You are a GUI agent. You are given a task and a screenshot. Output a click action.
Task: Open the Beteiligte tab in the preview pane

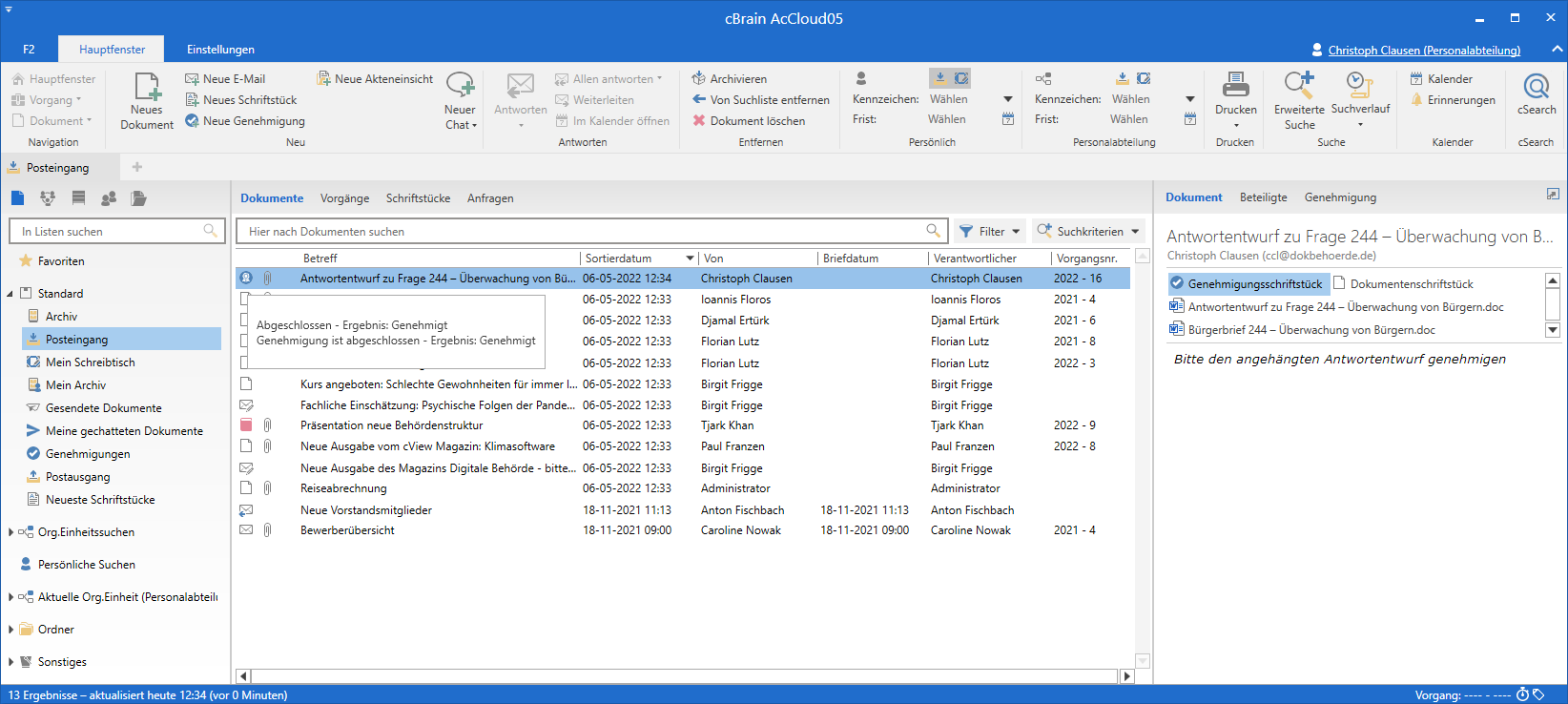point(1263,197)
